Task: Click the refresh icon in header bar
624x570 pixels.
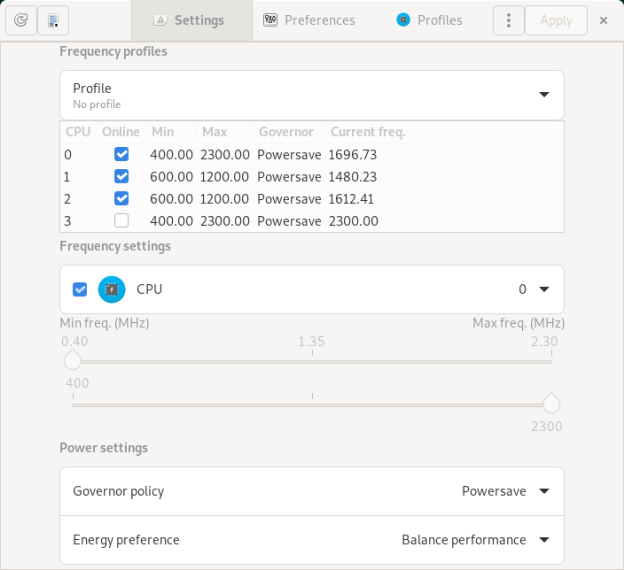Action: click(x=22, y=20)
